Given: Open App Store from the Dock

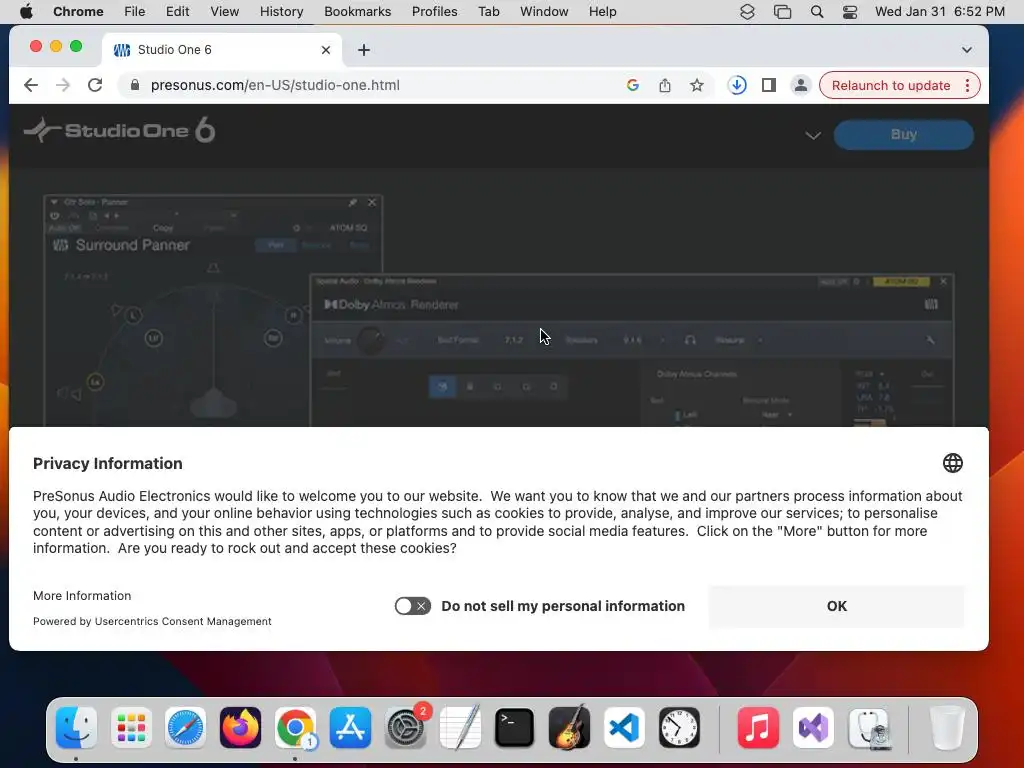Looking at the screenshot, I should [x=350, y=728].
